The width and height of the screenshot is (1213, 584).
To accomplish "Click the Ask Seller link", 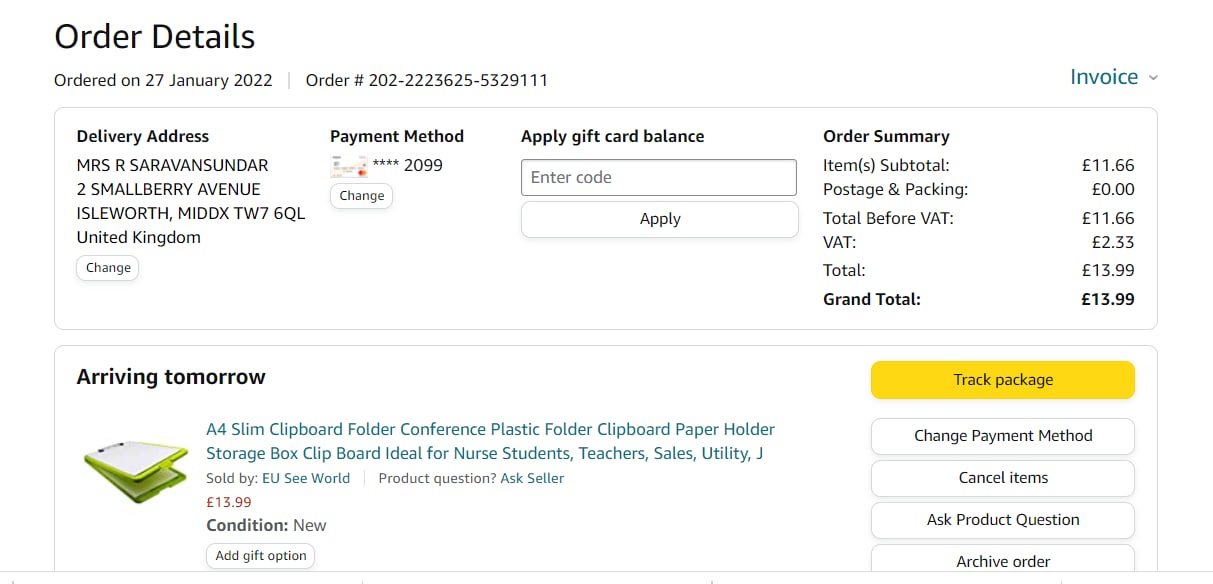I will tap(532, 479).
